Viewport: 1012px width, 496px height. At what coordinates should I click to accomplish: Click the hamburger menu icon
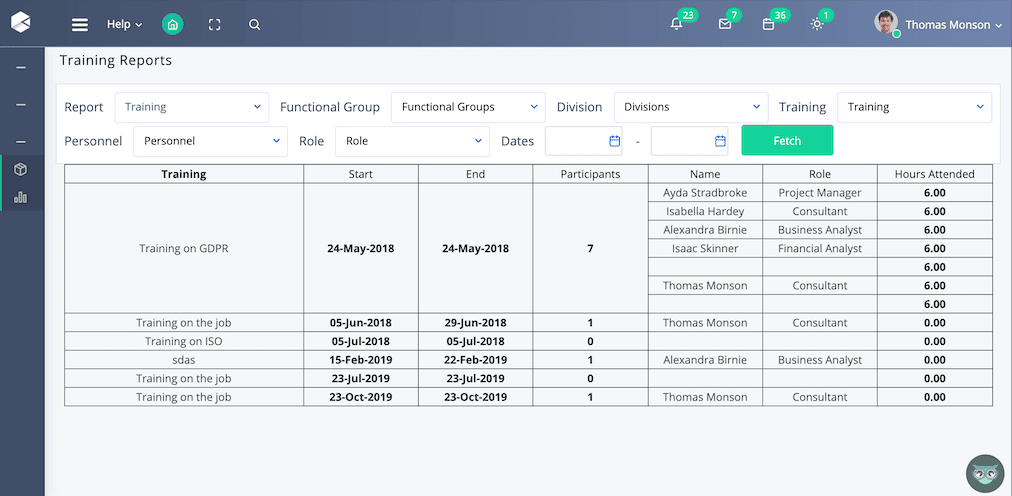80,25
